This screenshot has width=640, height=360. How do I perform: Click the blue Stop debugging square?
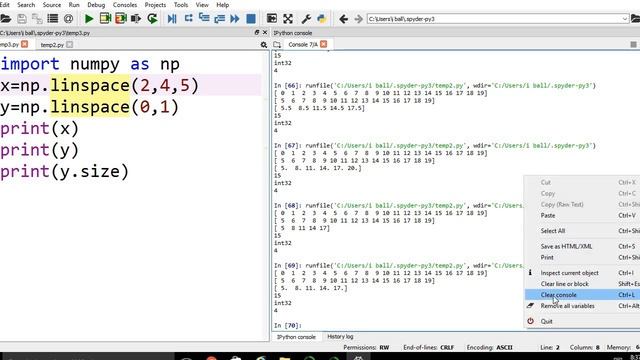(x=251, y=18)
